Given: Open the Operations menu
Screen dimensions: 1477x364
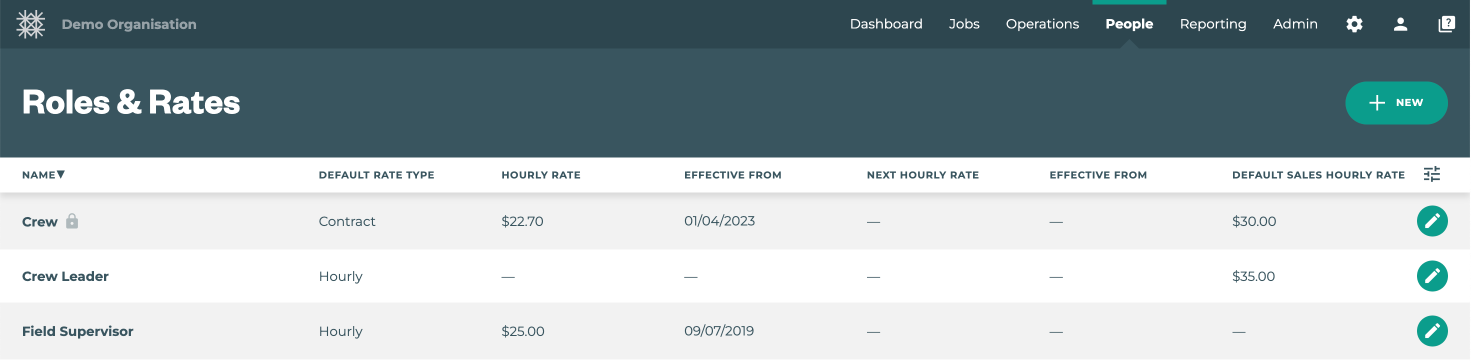Looking at the screenshot, I should [x=1042, y=24].
